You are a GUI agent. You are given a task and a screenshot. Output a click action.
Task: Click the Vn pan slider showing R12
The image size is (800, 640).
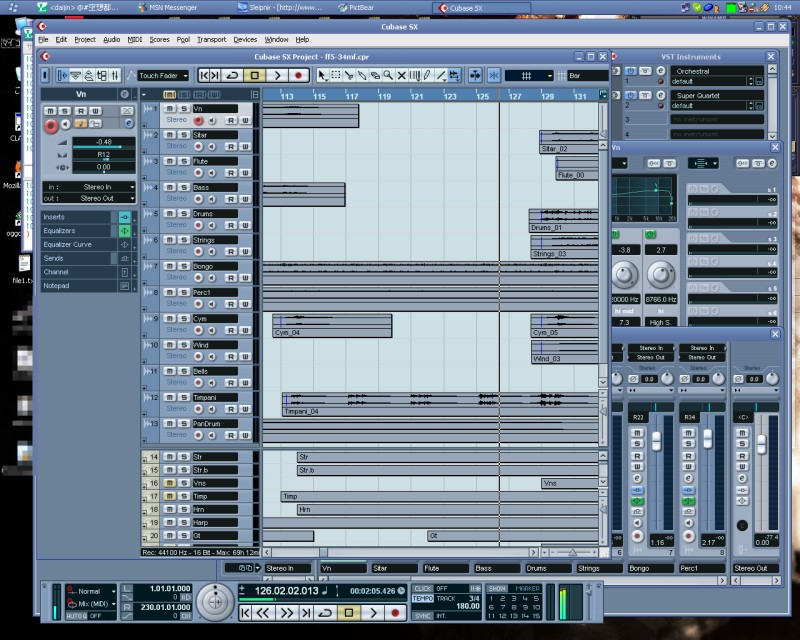tap(104, 155)
